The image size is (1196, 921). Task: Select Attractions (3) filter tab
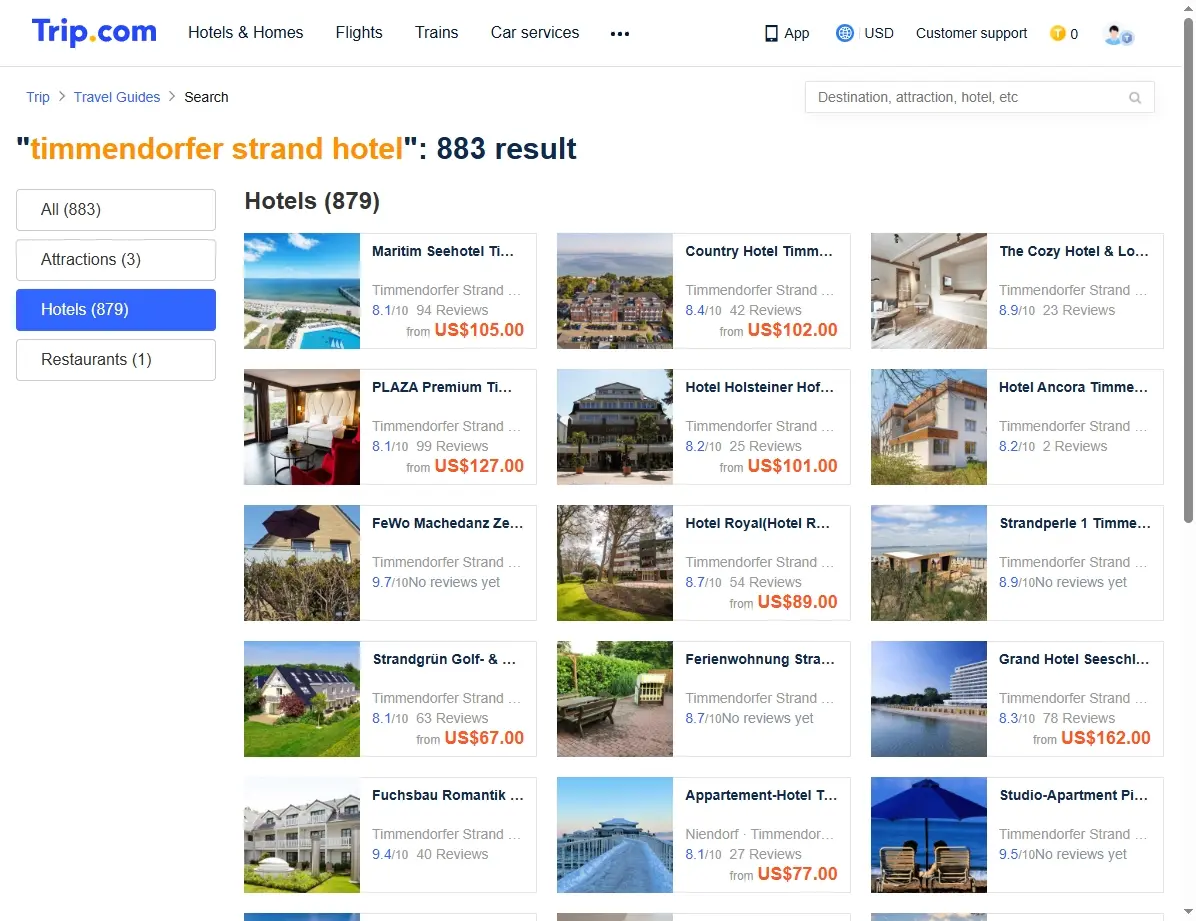tap(116, 259)
